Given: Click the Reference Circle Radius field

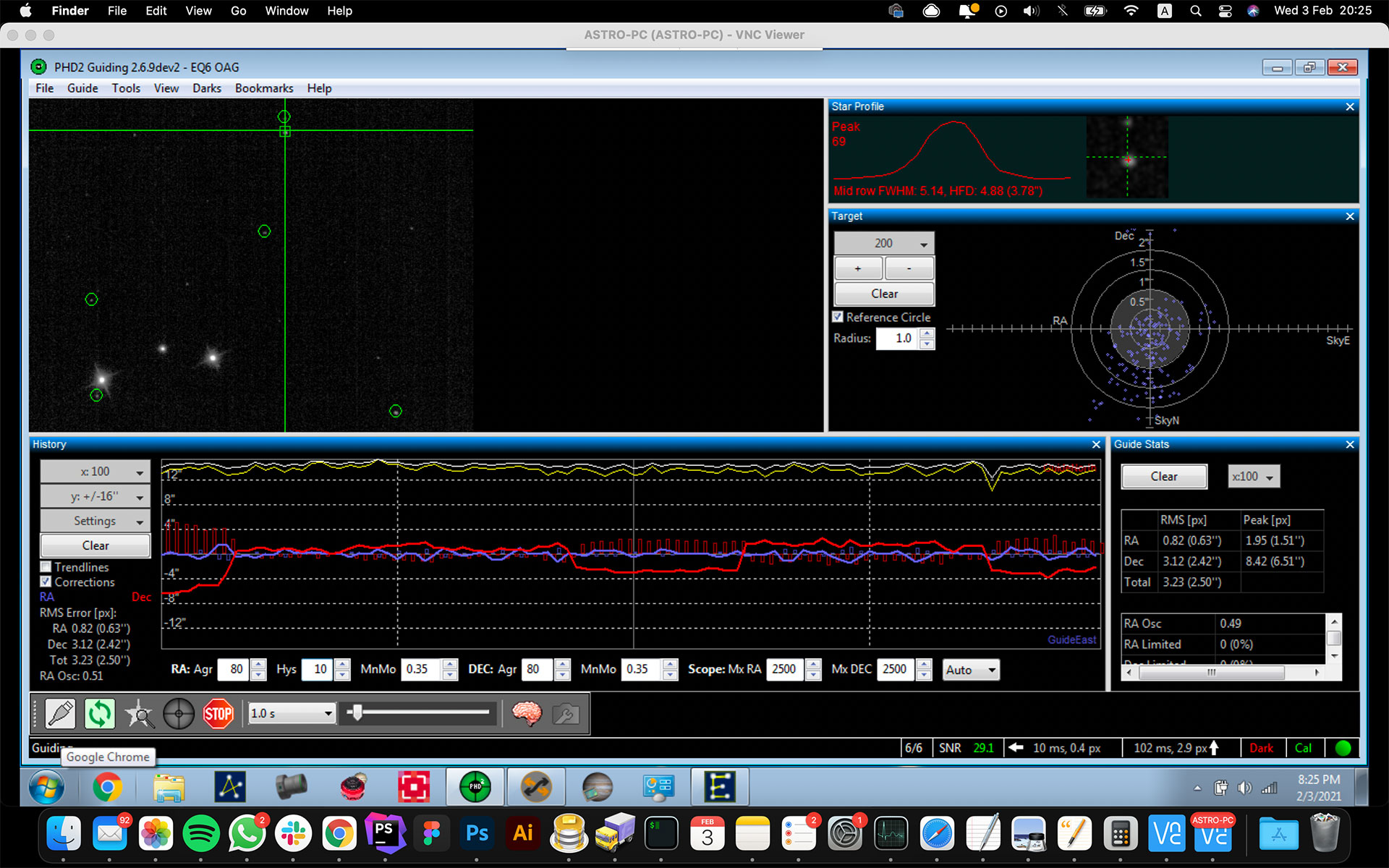Looking at the screenshot, I should [896, 338].
